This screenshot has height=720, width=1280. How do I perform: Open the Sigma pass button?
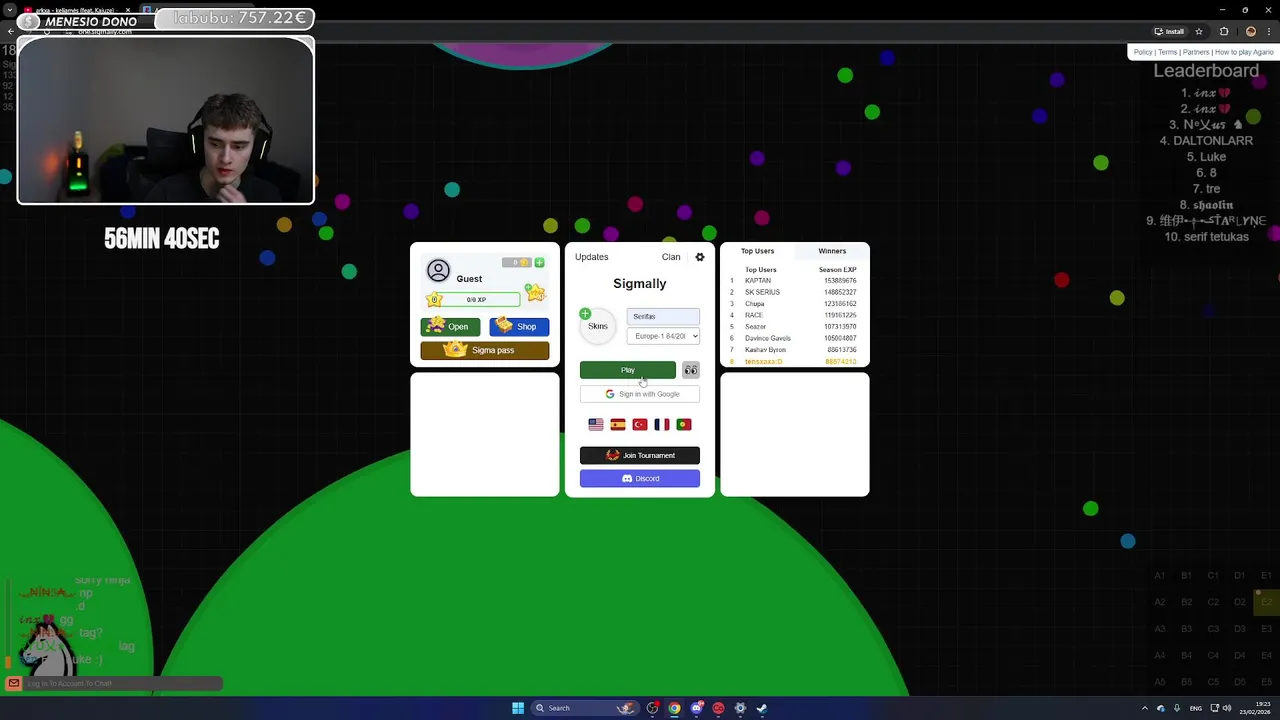(485, 350)
